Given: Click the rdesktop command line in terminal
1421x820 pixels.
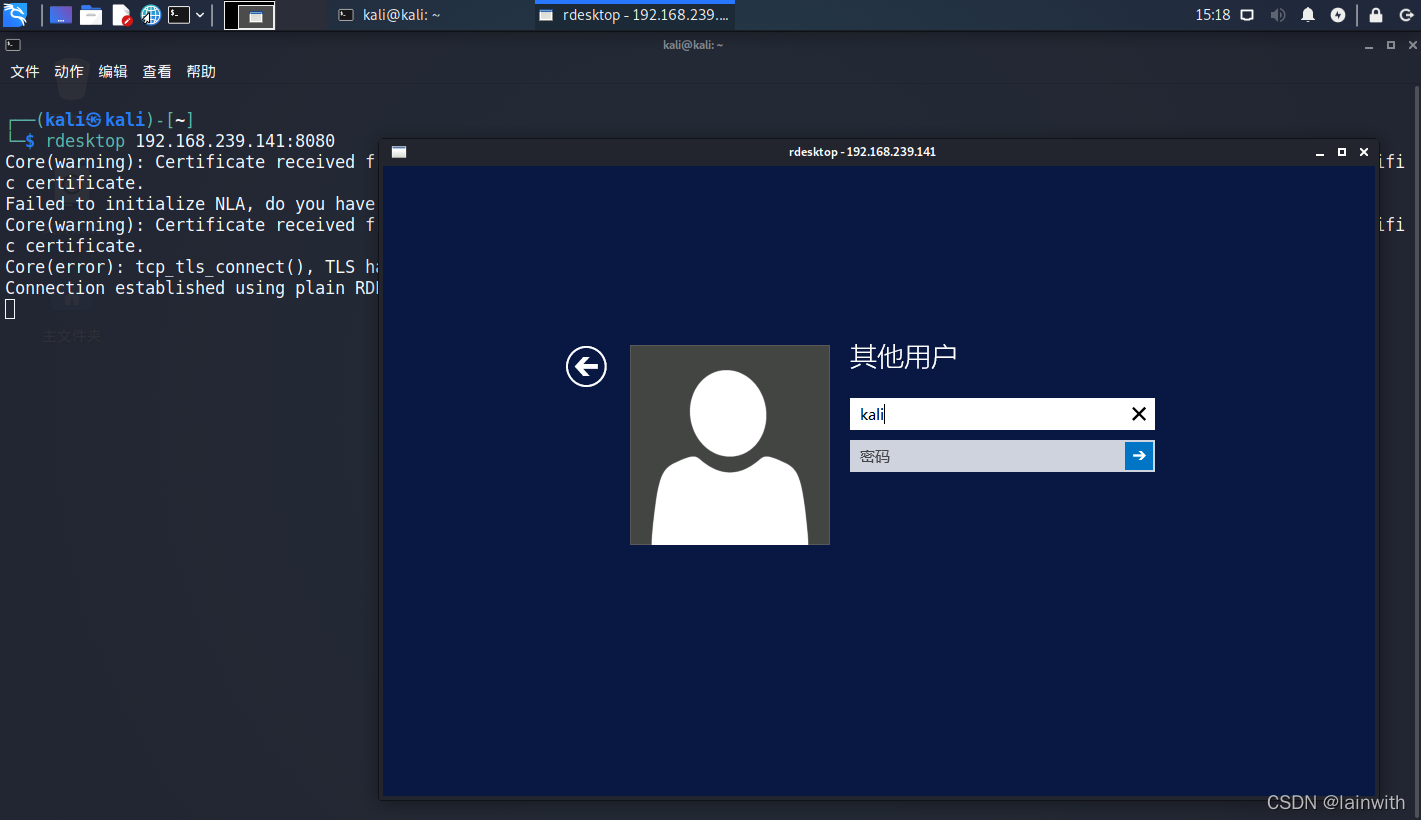Looking at the screenshot, I should 190,141.
